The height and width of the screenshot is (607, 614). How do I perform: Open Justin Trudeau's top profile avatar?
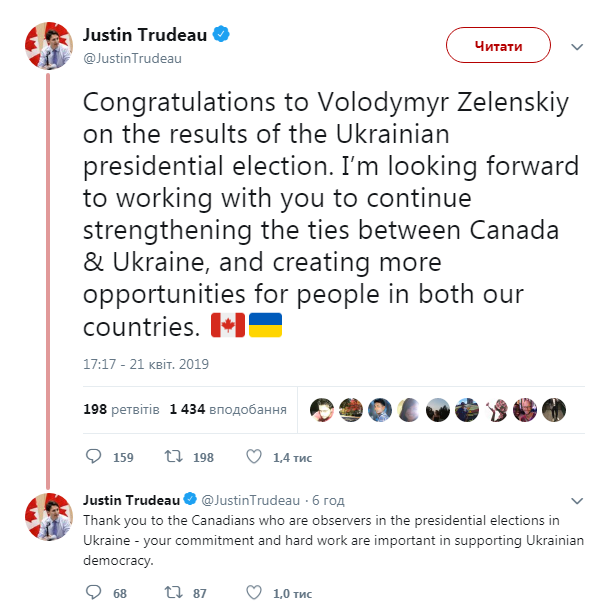click(47, 46)
